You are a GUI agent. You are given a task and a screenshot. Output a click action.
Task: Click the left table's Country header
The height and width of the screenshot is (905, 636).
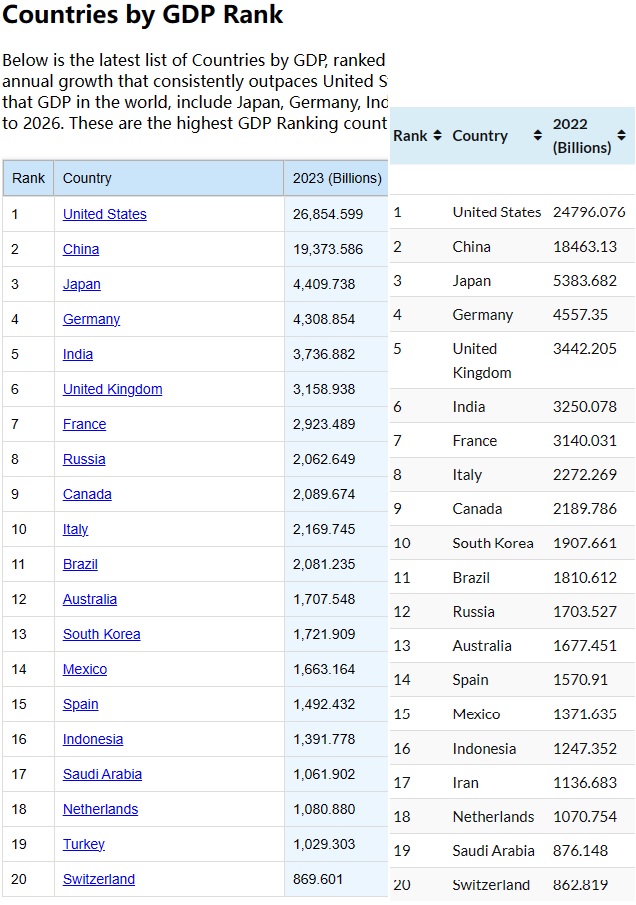tap(169, 178)
